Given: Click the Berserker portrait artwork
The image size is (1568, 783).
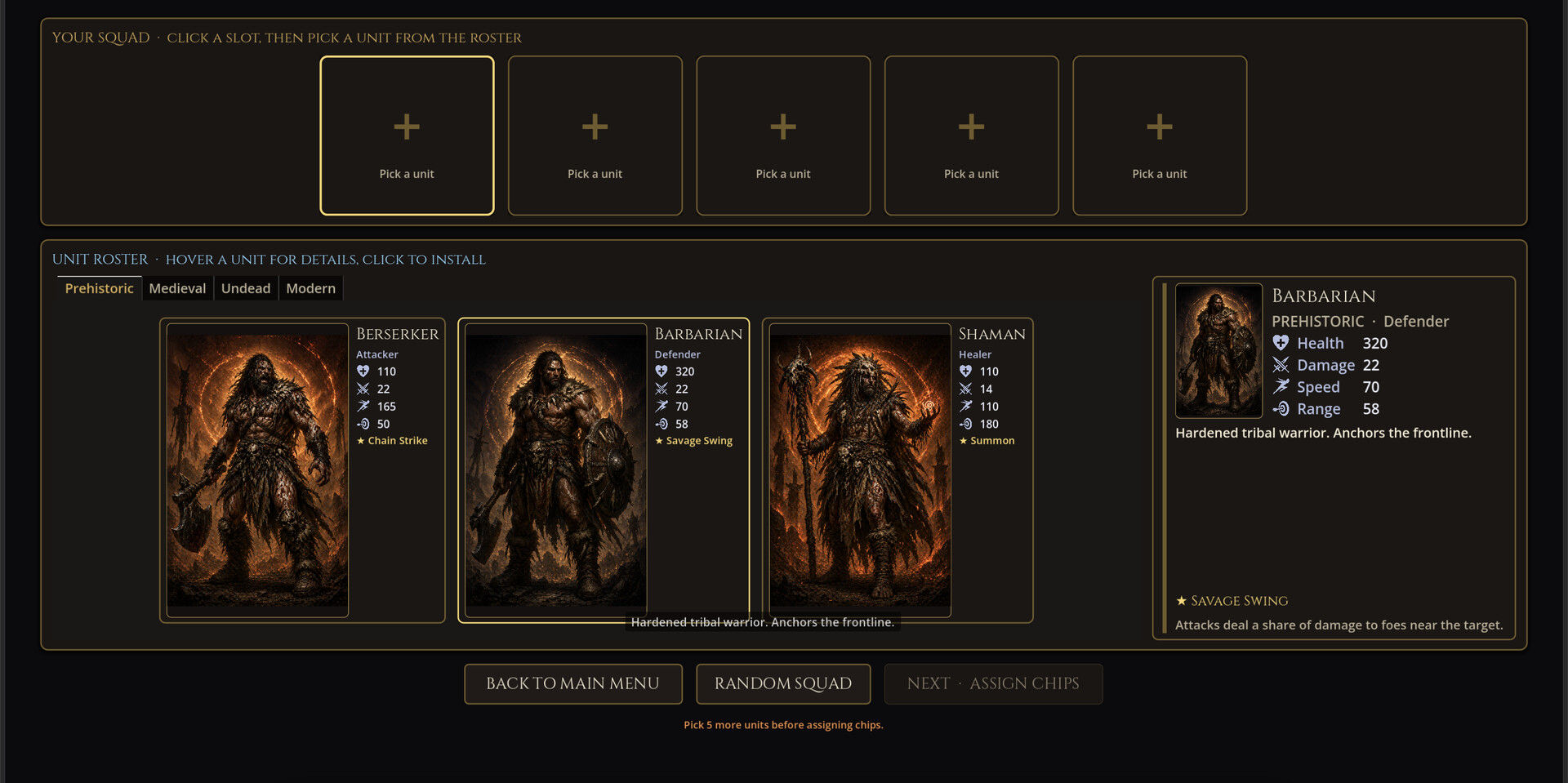Looking at the screenshot, I should (257, 470).
